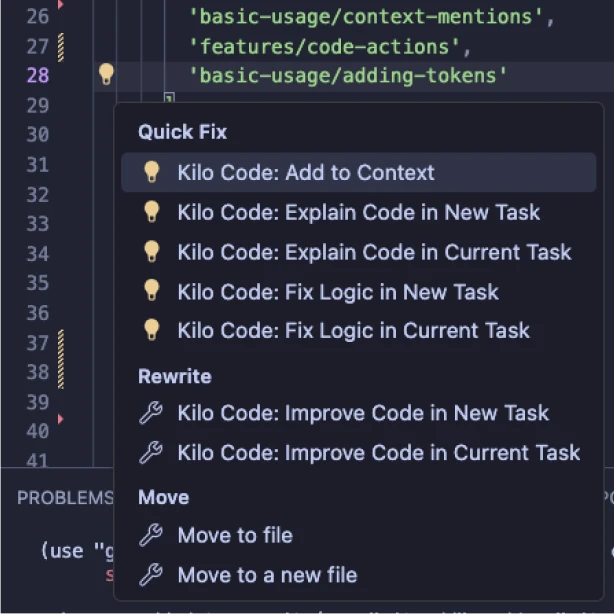Click the lightbulb icon on line 28
This screenshot has width=614, height=614.
(106, 74)
